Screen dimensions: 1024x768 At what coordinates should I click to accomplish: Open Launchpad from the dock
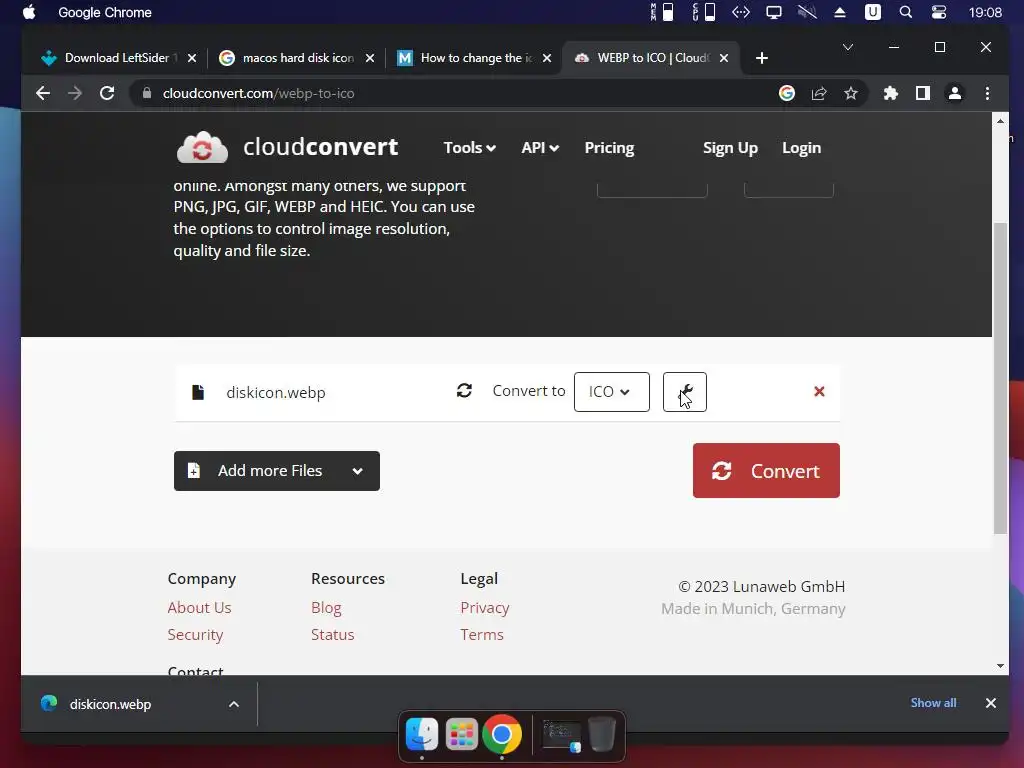pyautogui.click(x=462, y=734)
